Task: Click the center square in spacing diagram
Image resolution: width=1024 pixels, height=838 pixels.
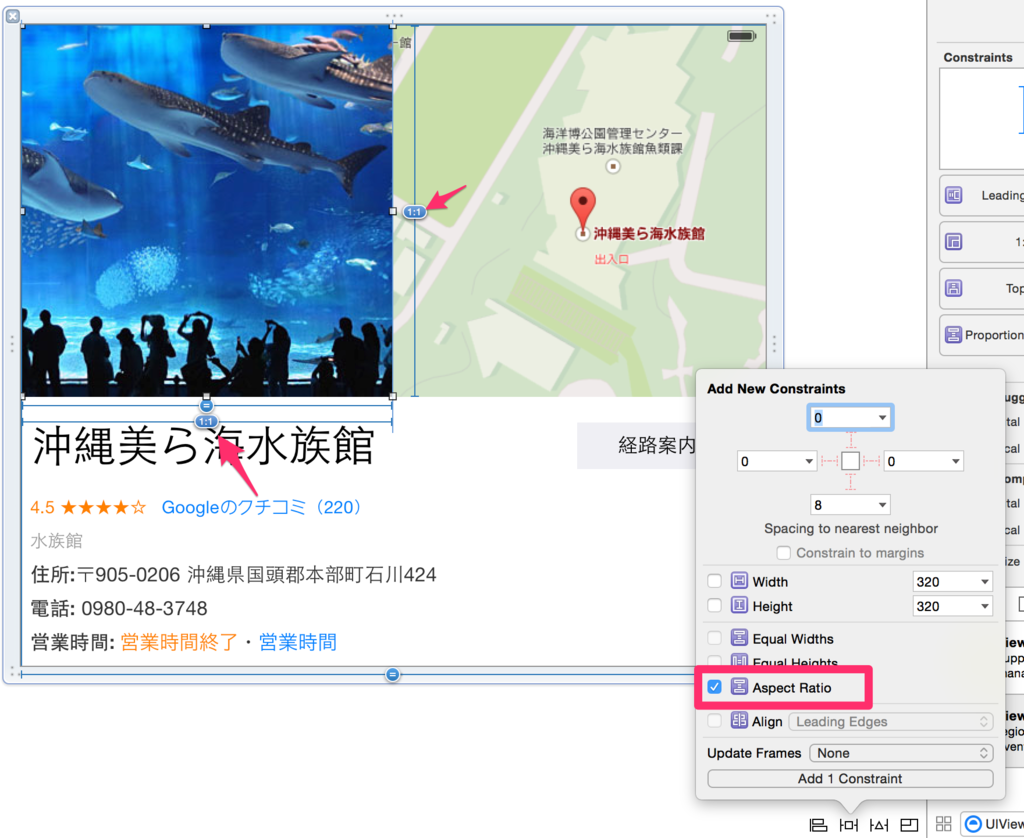Action: coord(850,461)
